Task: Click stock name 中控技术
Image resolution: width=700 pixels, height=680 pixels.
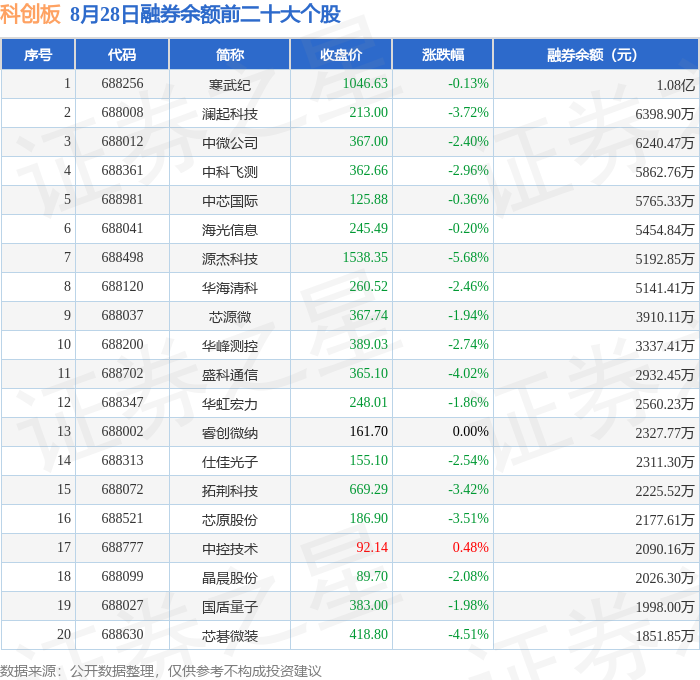Action: (x=229, y=549)
